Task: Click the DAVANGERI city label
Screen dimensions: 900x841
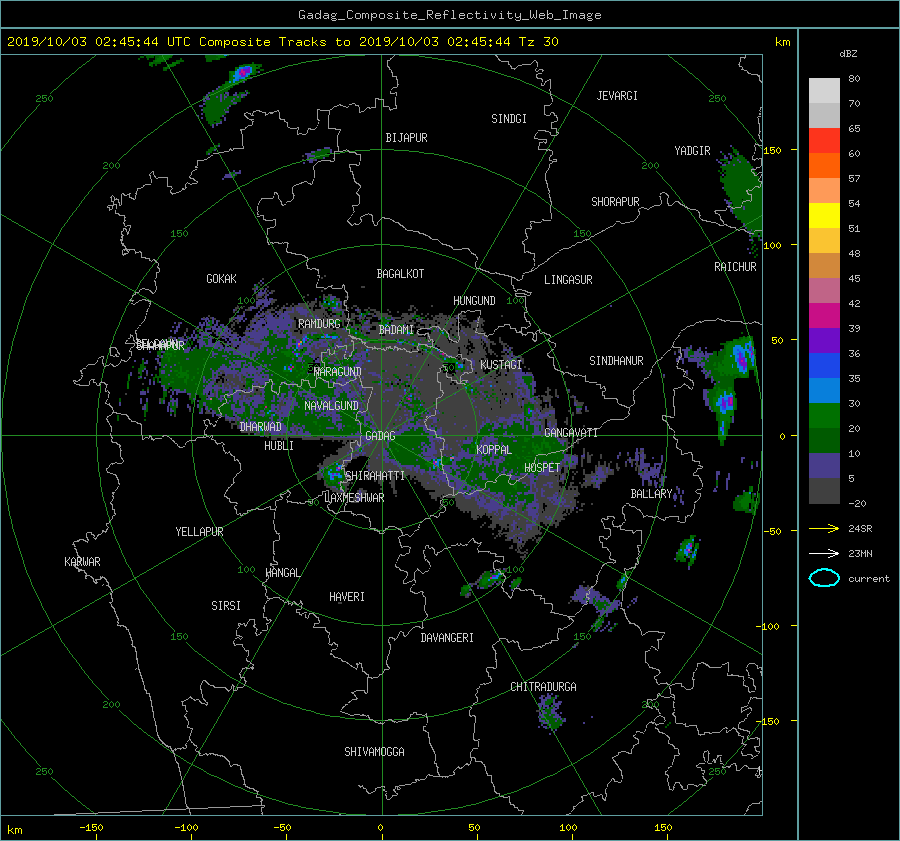Action: coord(447,638)
